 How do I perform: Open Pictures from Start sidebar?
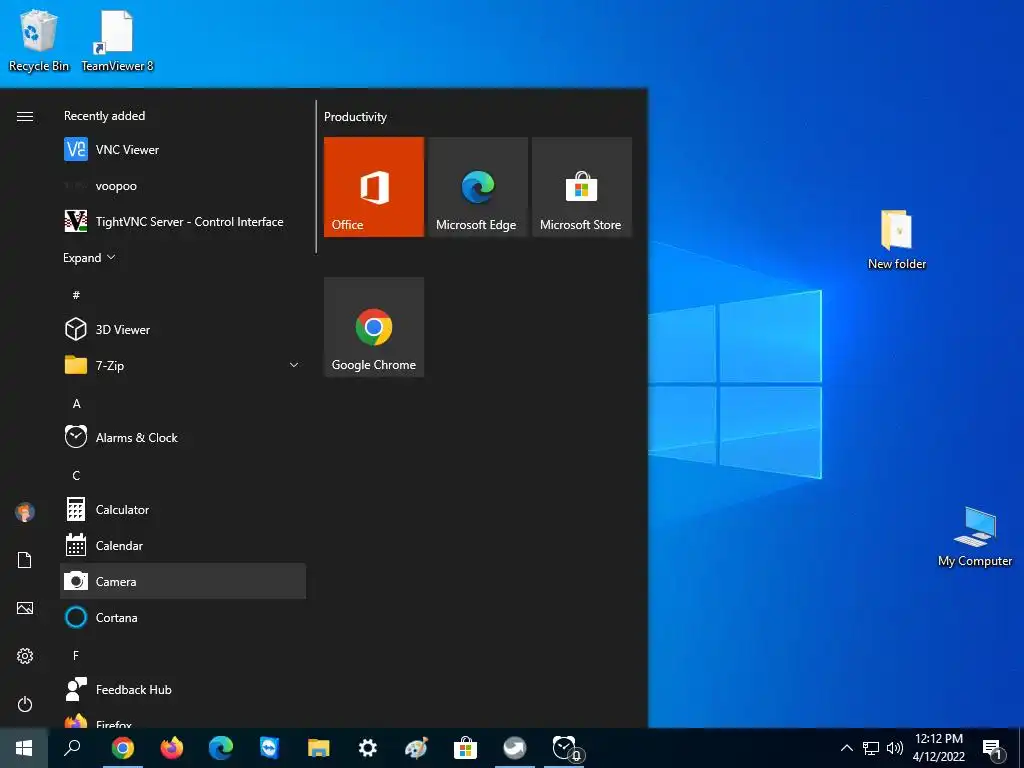pyautogui.click(x=25, y=608)
